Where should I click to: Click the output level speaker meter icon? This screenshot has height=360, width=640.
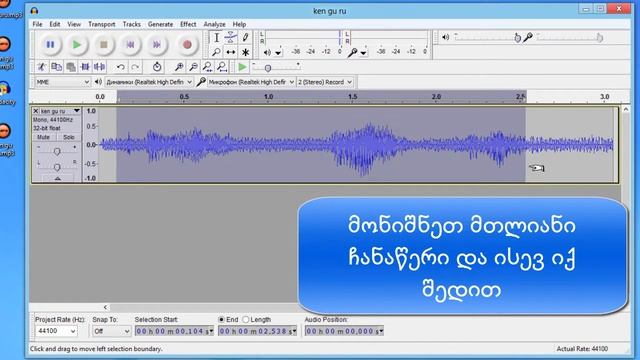(267, 52)
